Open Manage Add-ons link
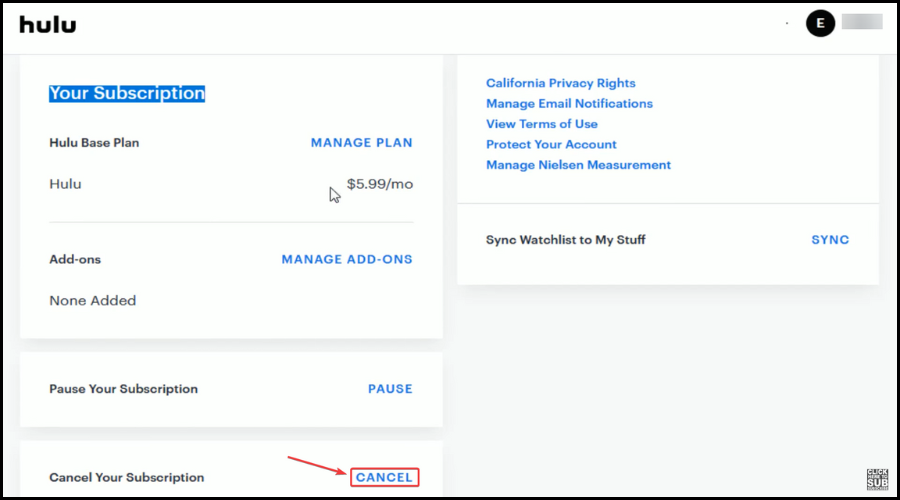Screen dimensions: 900x500 tap(347, 259)
